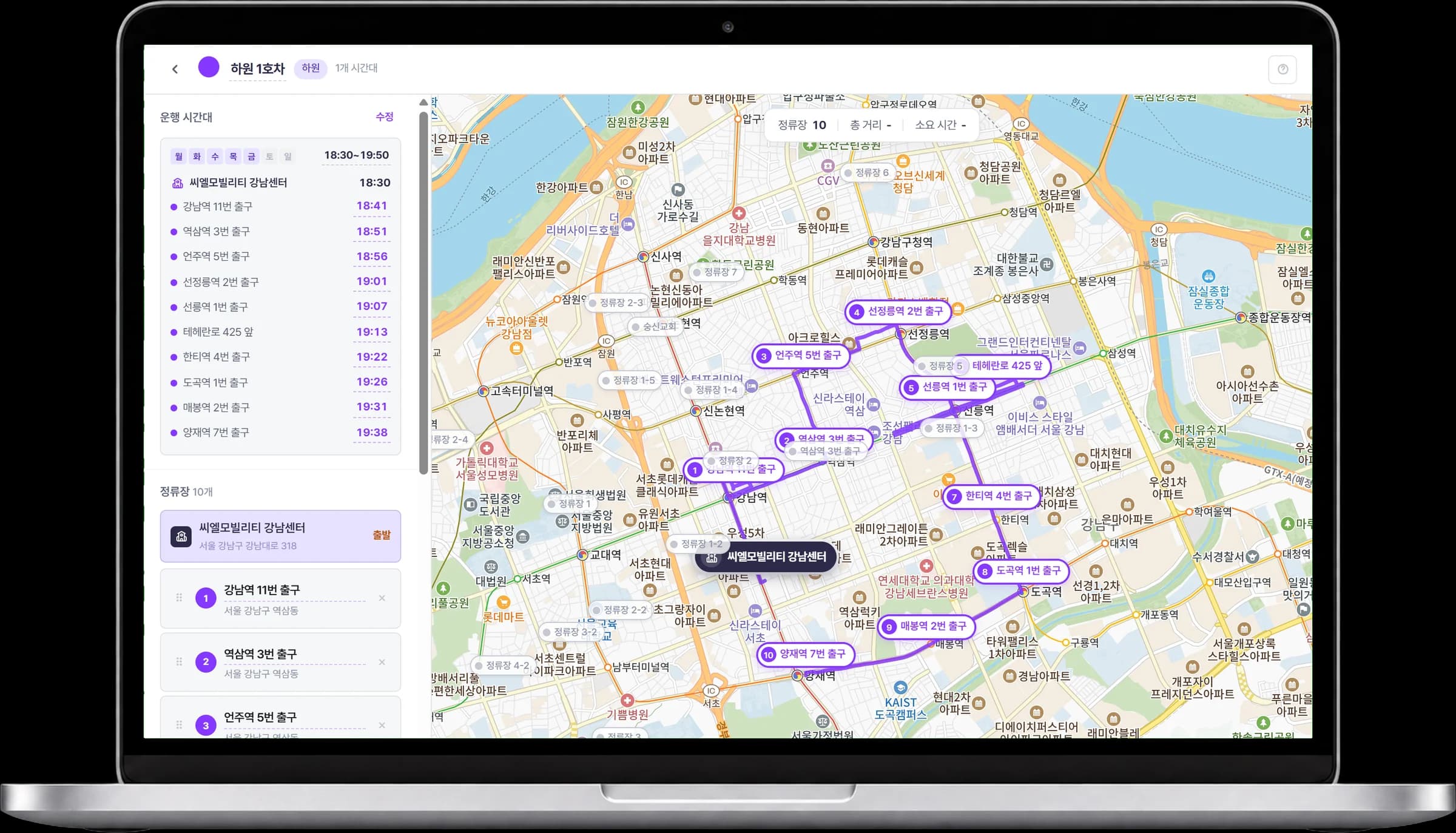Select map marker 10 양재역 7번 출구

(806, 654)
